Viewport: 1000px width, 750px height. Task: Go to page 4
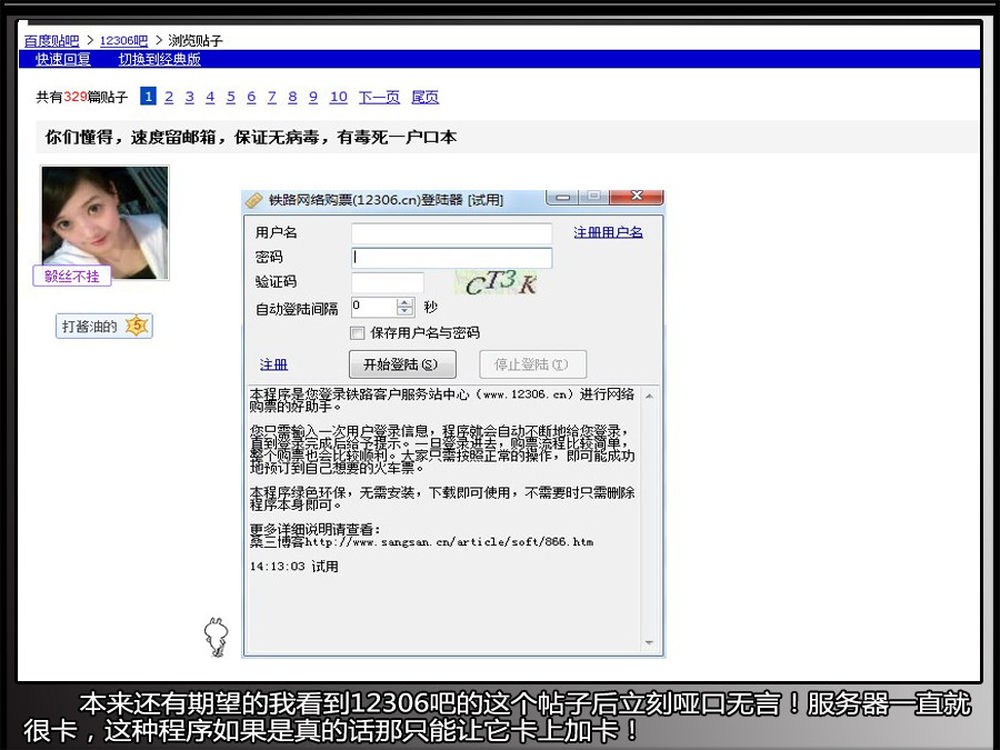(210, 97)
